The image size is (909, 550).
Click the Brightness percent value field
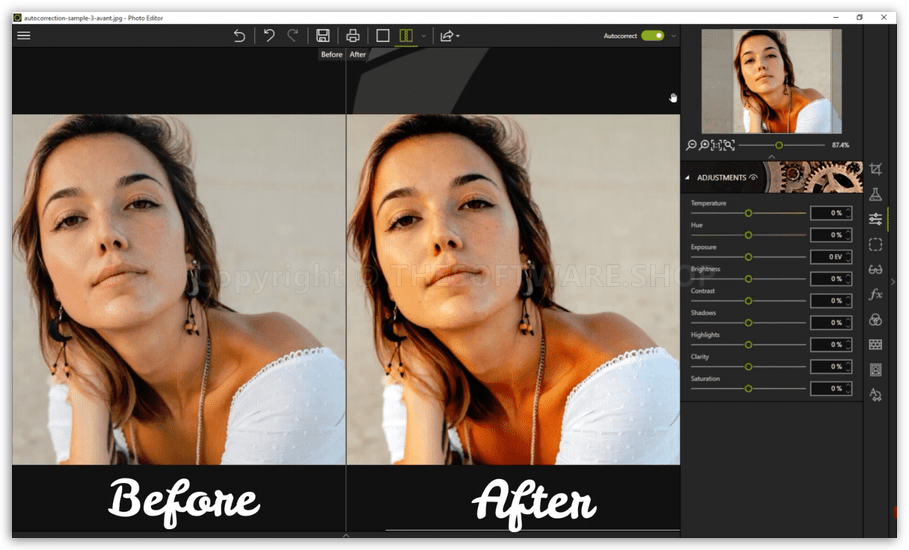click(x=831, y=279)
